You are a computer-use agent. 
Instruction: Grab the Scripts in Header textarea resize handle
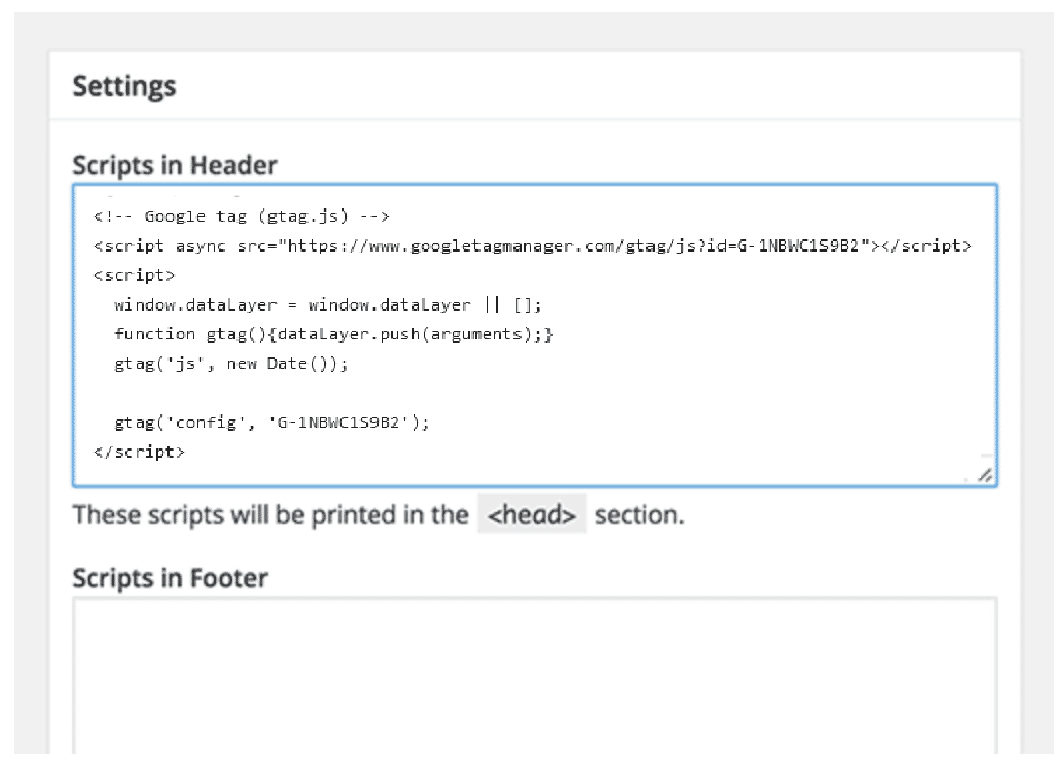[985, 476]
